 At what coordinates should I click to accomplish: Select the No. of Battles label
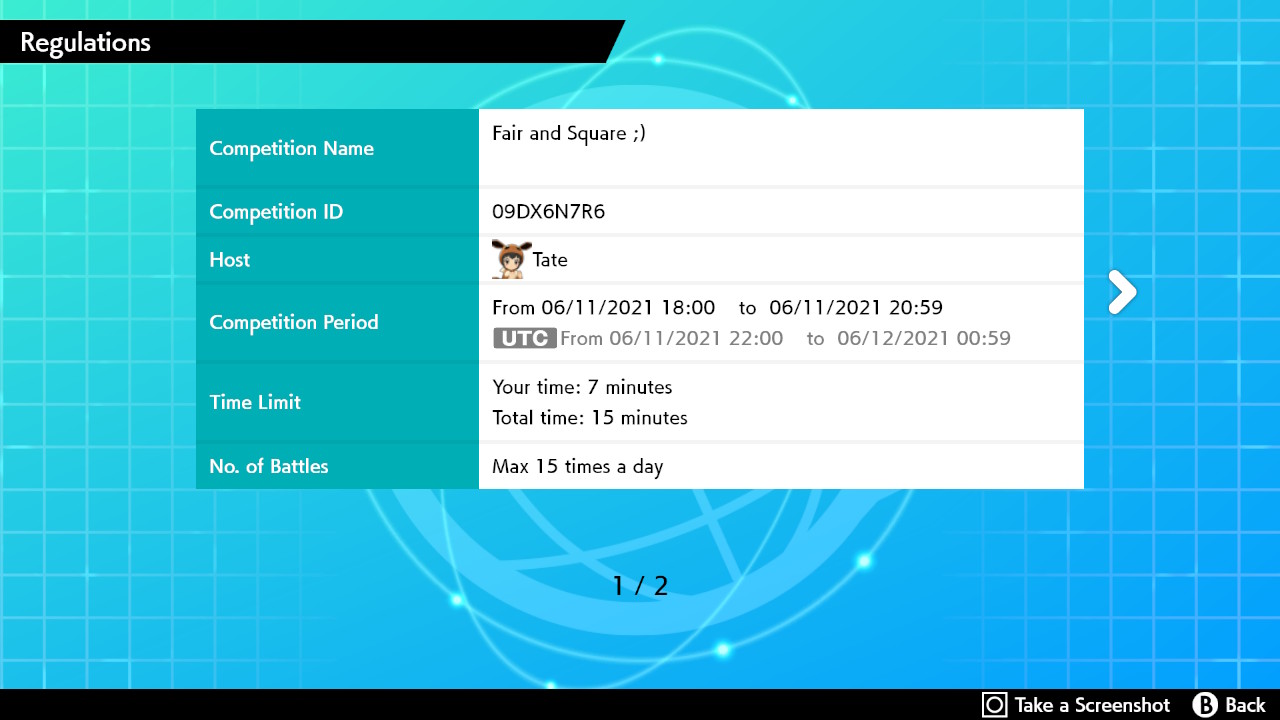pos(269,466)
